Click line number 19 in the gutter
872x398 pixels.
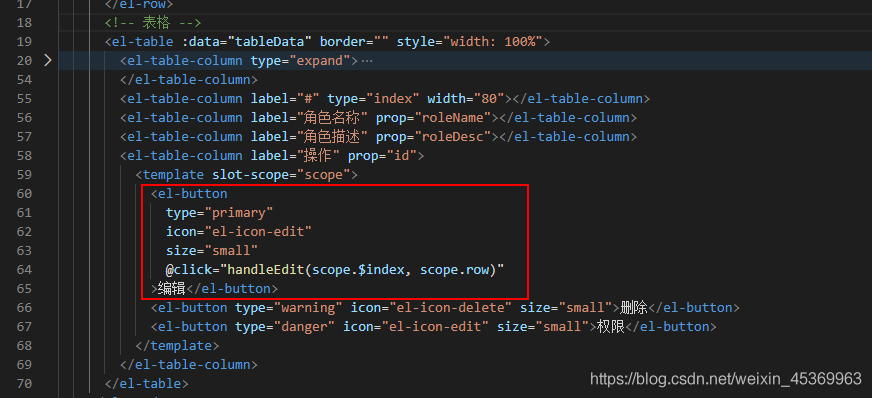[x=24, y=42]
